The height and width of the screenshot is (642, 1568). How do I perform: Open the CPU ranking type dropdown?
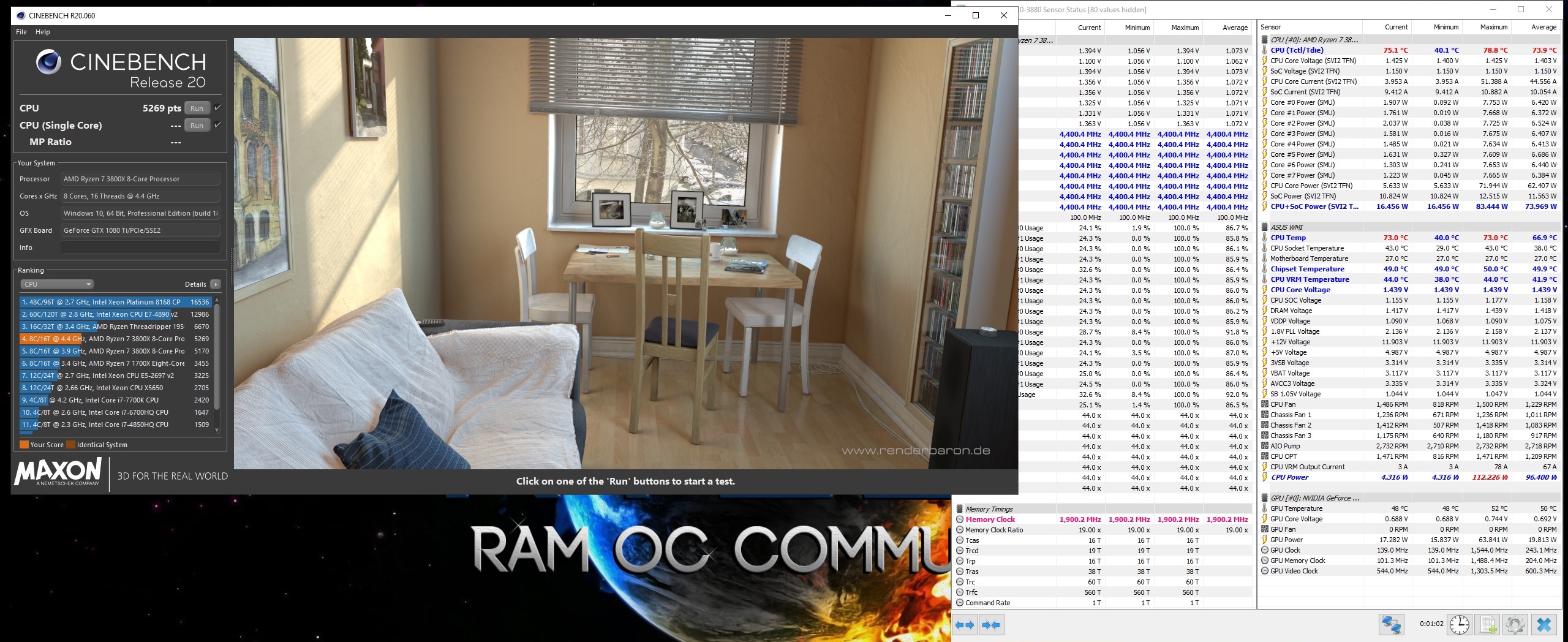(x=57, y=284)
